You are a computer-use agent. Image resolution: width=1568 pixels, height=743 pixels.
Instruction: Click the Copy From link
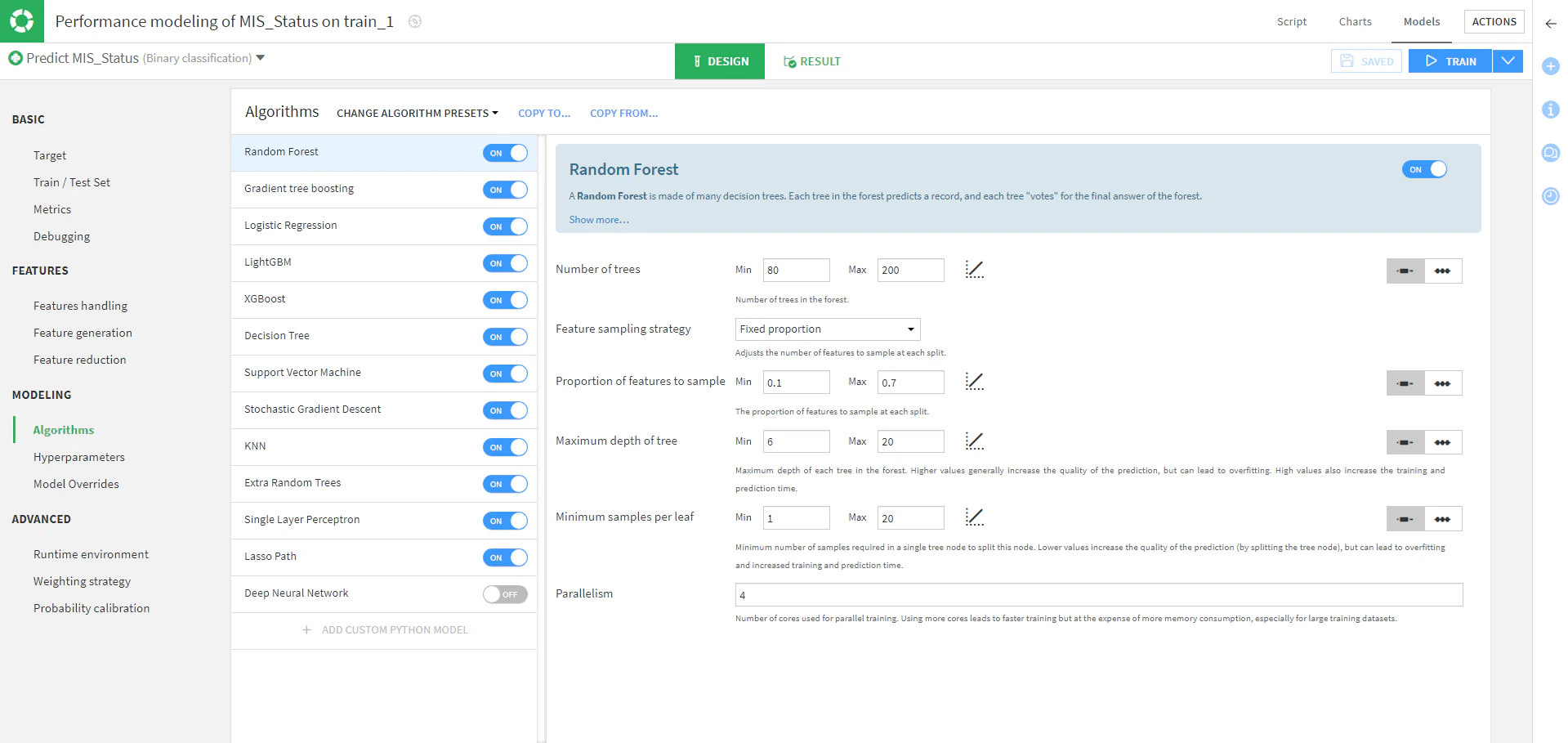[623, 113]
